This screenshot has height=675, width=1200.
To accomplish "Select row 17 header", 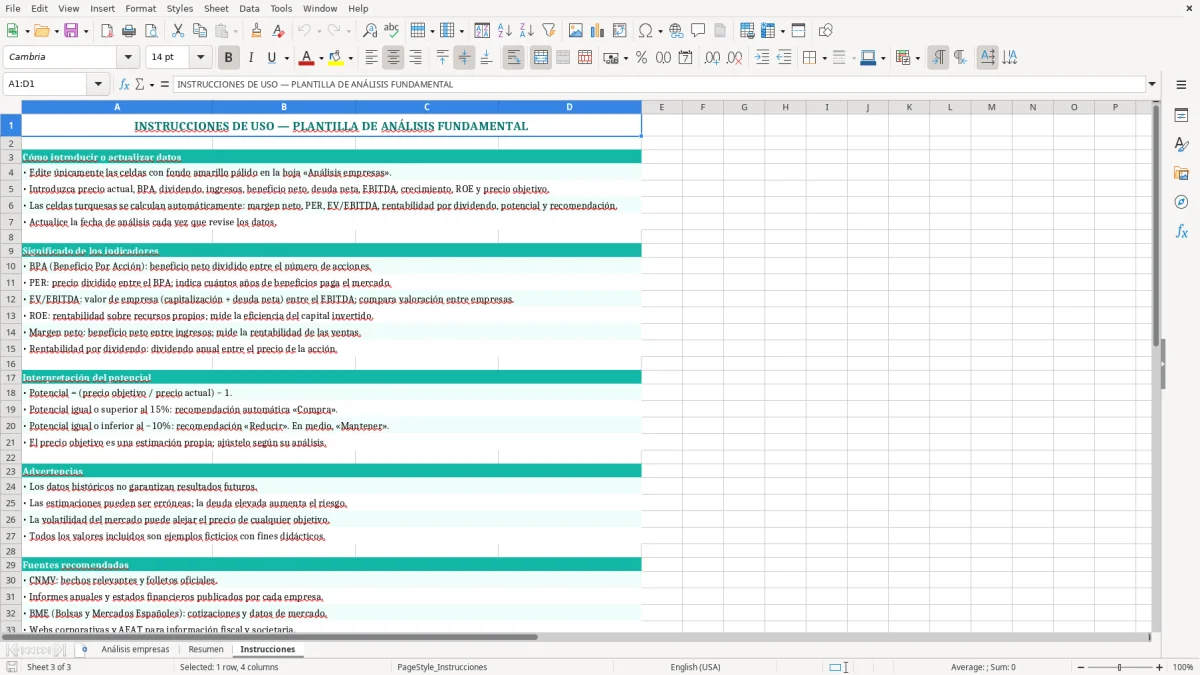I will point(11,378).
